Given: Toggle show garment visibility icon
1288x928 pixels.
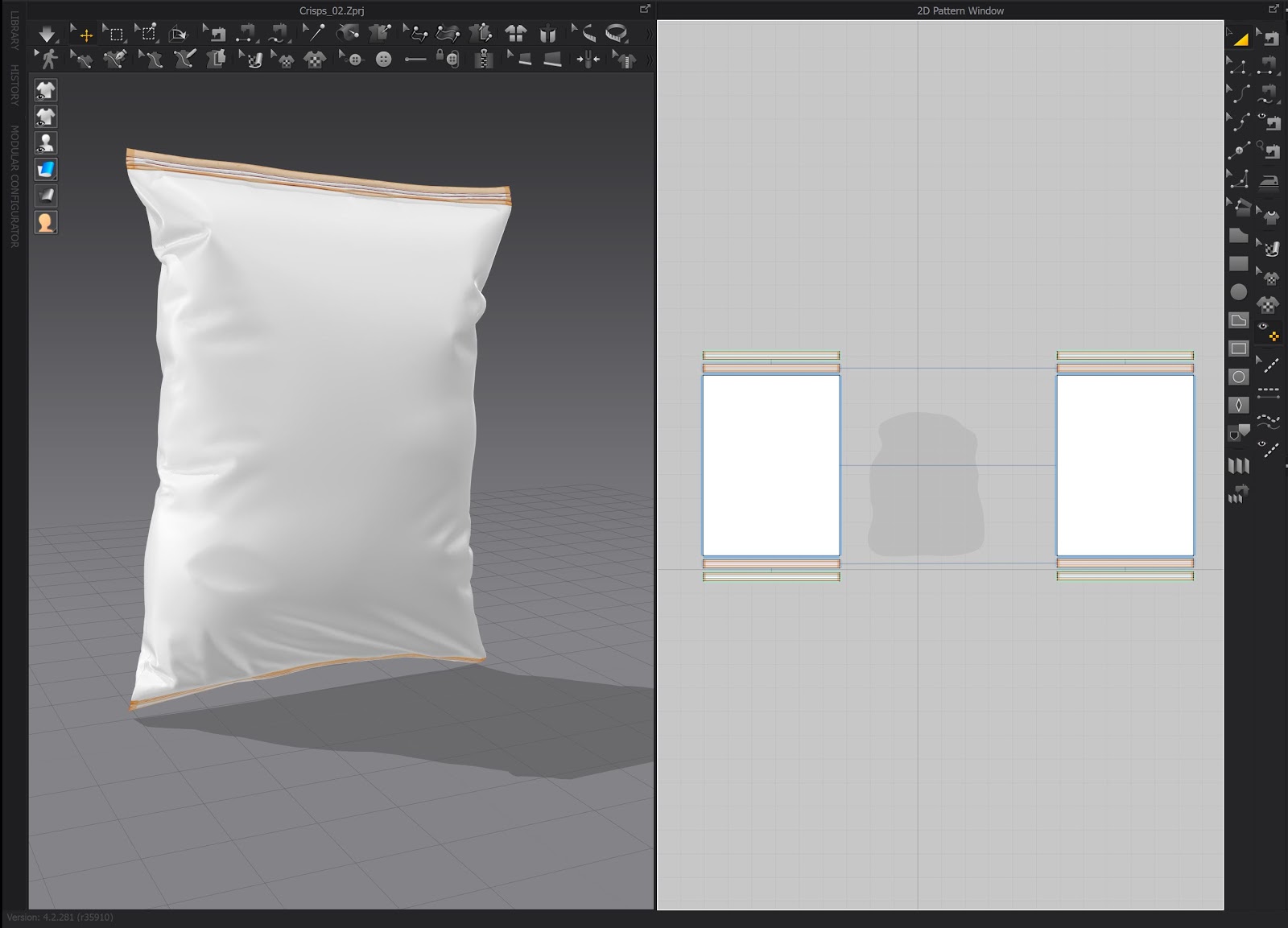Looking at the screenshot, I should pyautogui.click(x=46, y=90).
